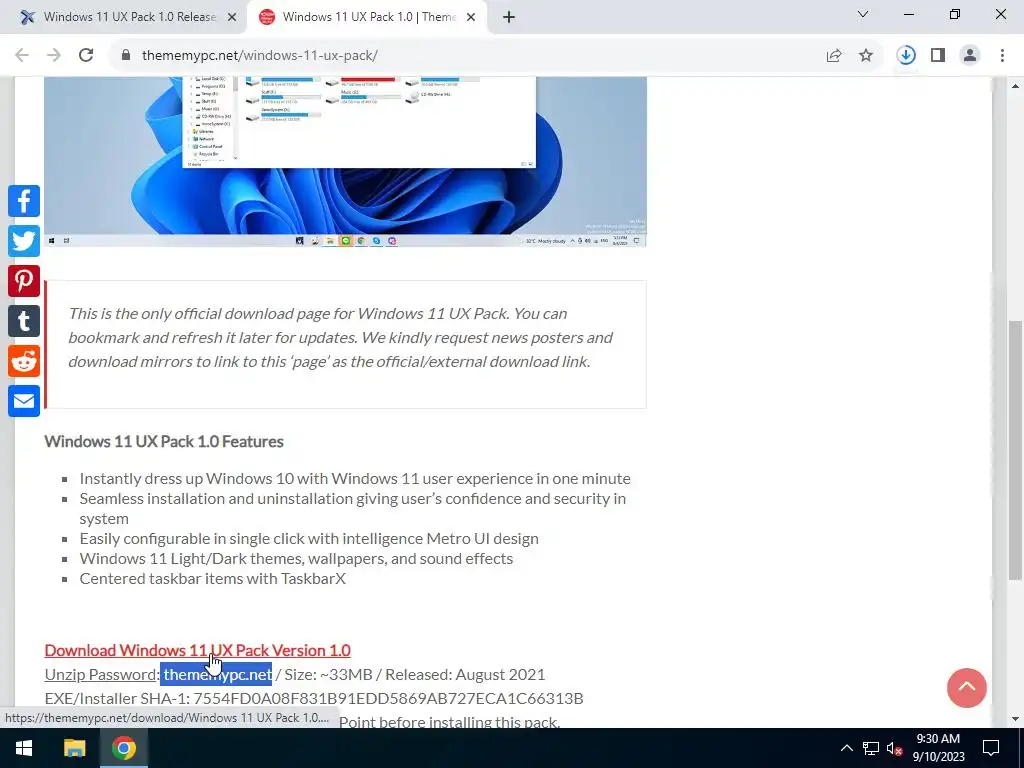Show hidden system tray icons
Image resolution: width=1024 pixels, height=768 pixels.
pos(846,748)
